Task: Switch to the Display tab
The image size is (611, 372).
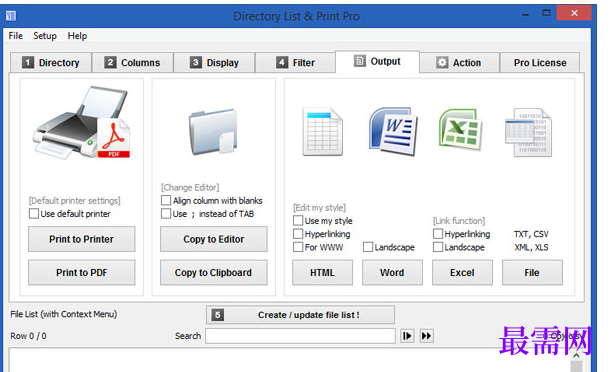Action: pos(214,63)
